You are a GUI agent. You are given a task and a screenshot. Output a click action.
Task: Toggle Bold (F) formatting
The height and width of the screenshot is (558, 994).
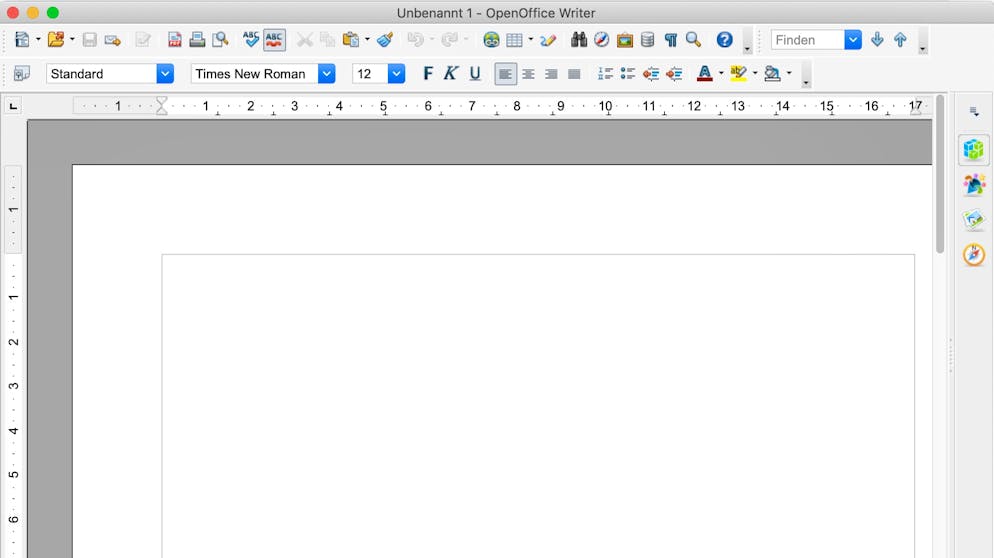(x=428, y=74)
